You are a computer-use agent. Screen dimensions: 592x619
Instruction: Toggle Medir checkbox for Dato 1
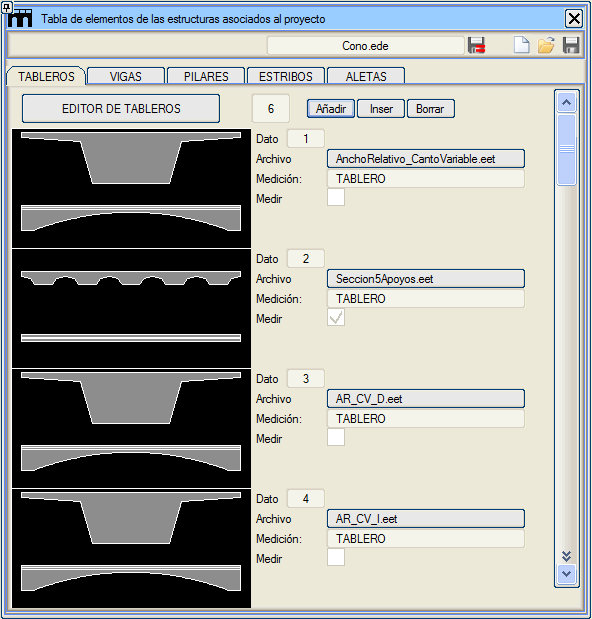coord(336,197)
